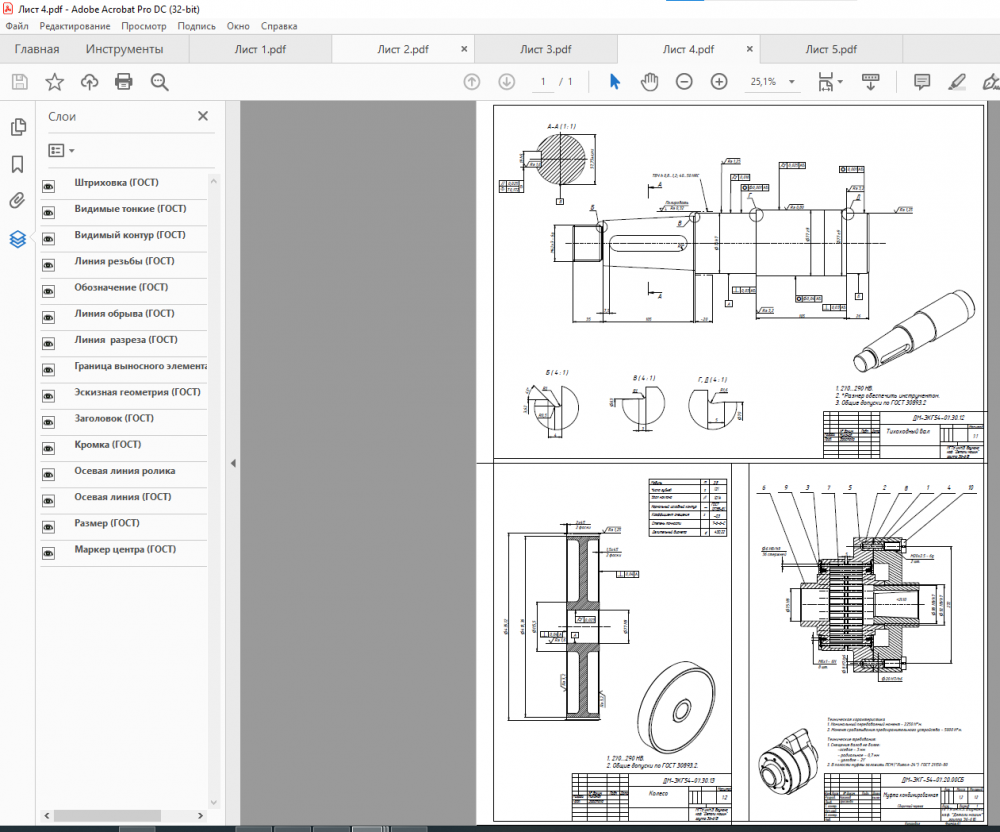The image size is (1000, 832).
Task: Open the find text magnifier tool
Action: [159, 82]
